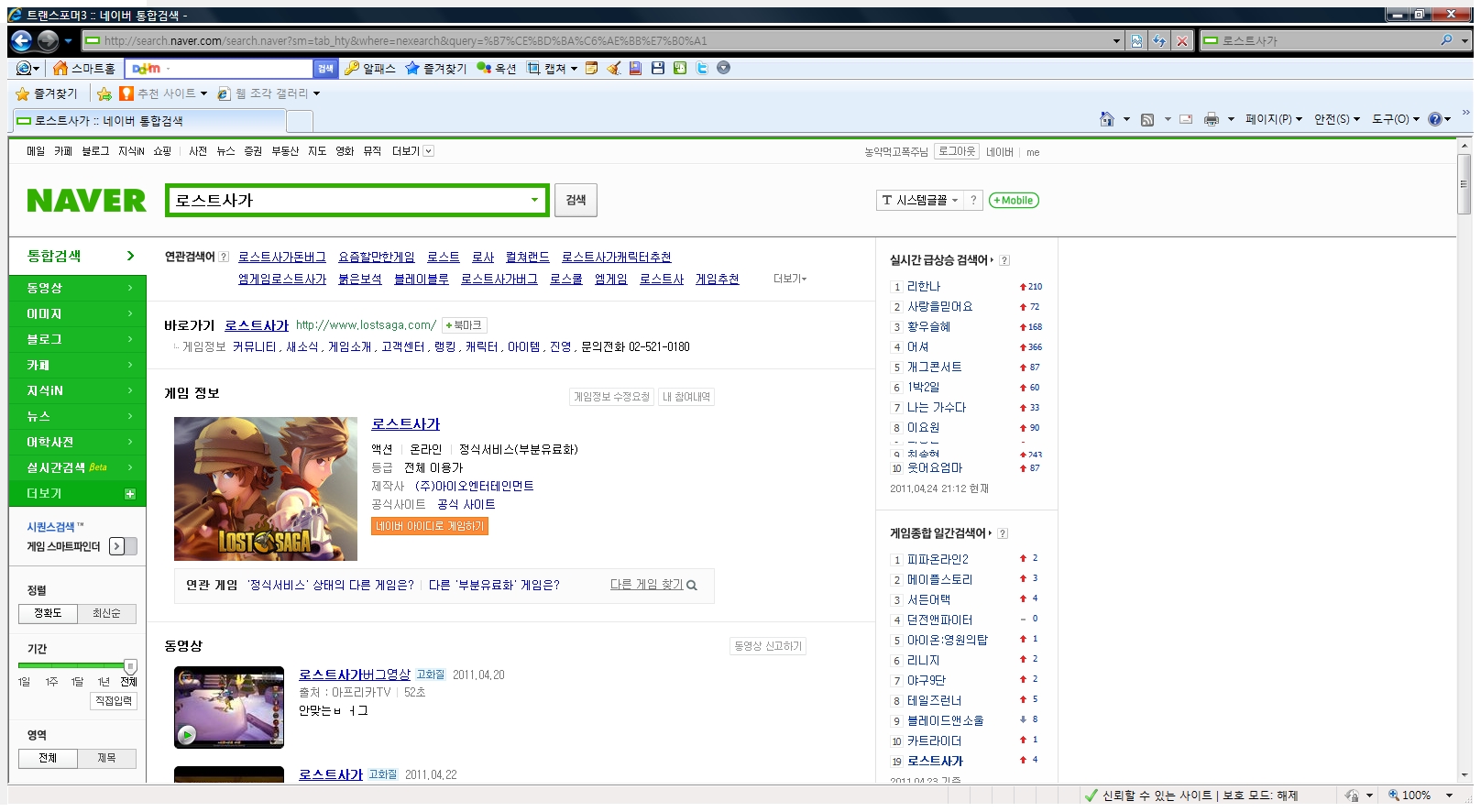Open the 페이지(P) menu
The image size is (1481, 812).
pos(1273,119)
